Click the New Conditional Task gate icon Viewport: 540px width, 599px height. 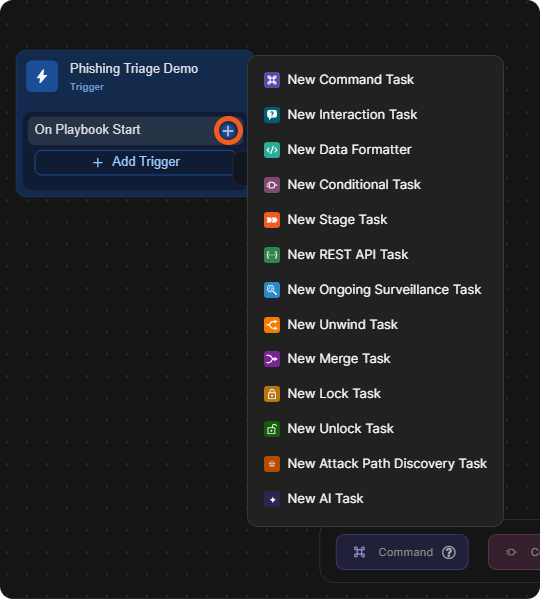coord(272,185)
